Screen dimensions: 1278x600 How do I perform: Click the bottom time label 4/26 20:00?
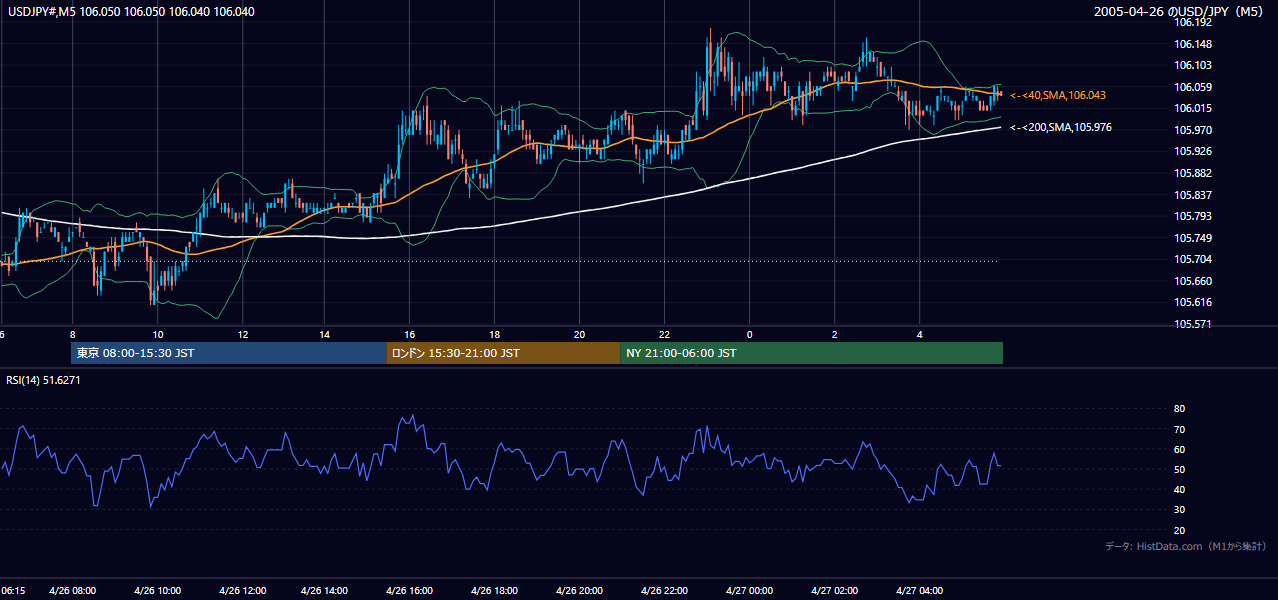coord(579,591)
